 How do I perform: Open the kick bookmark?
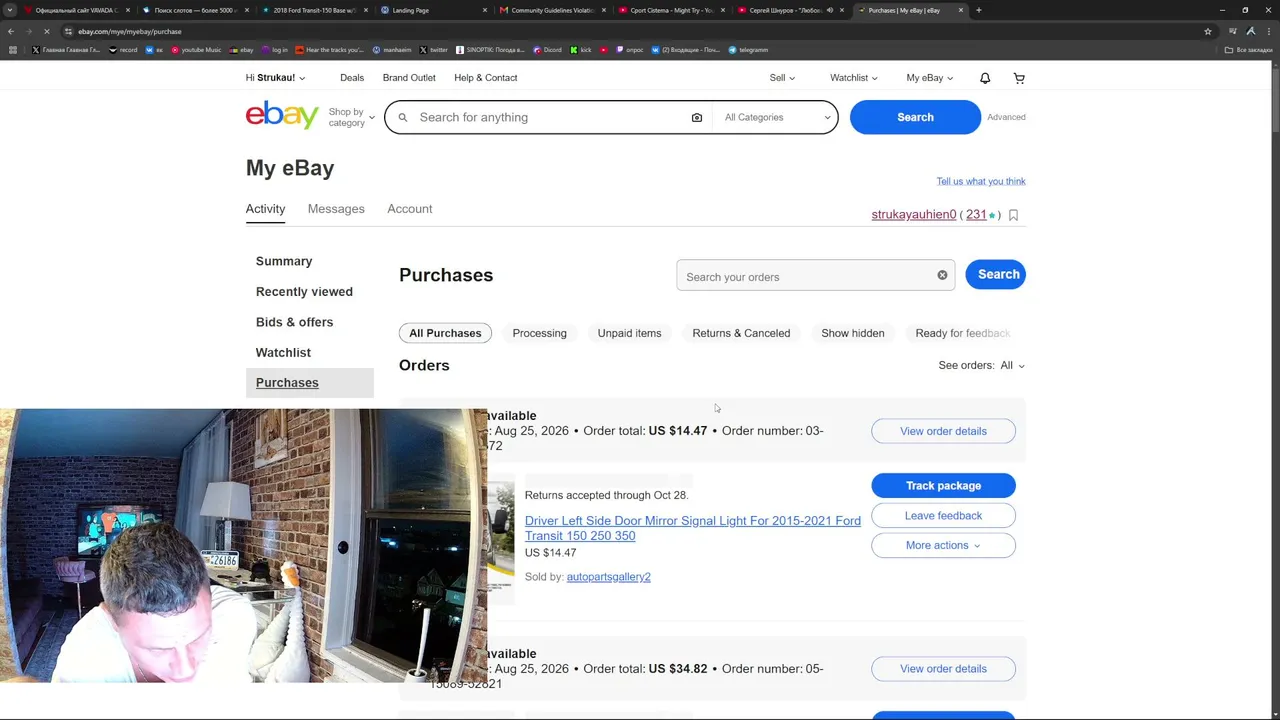(581, 50)
